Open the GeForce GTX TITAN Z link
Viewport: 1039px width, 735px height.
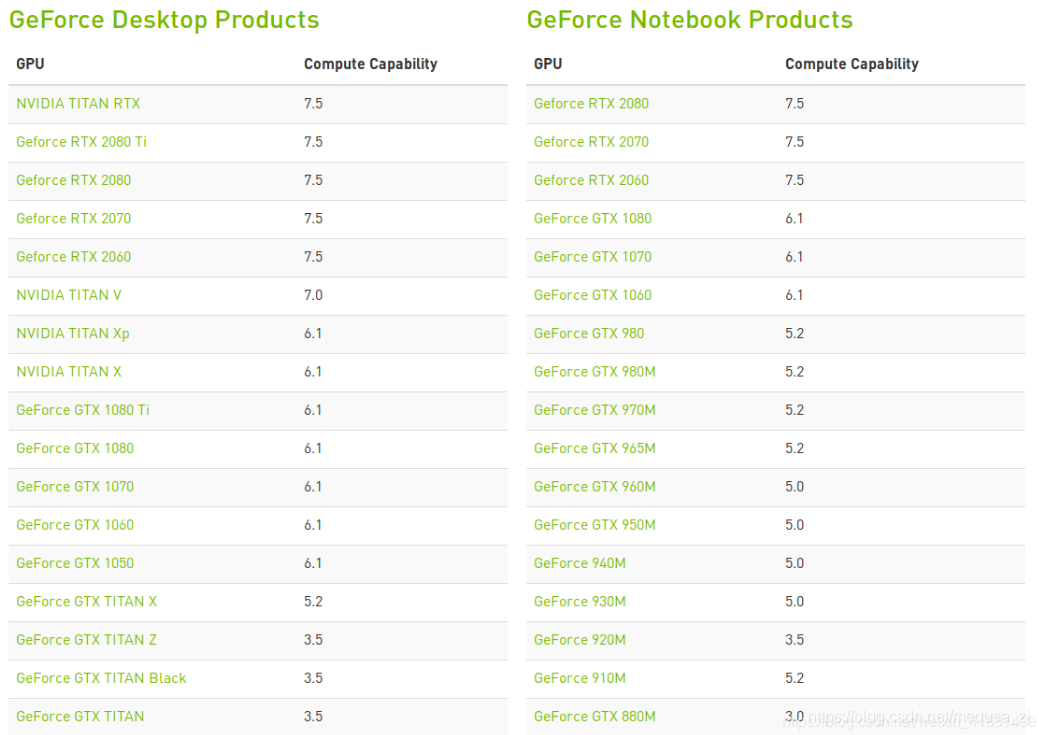[x=87, y=640]
